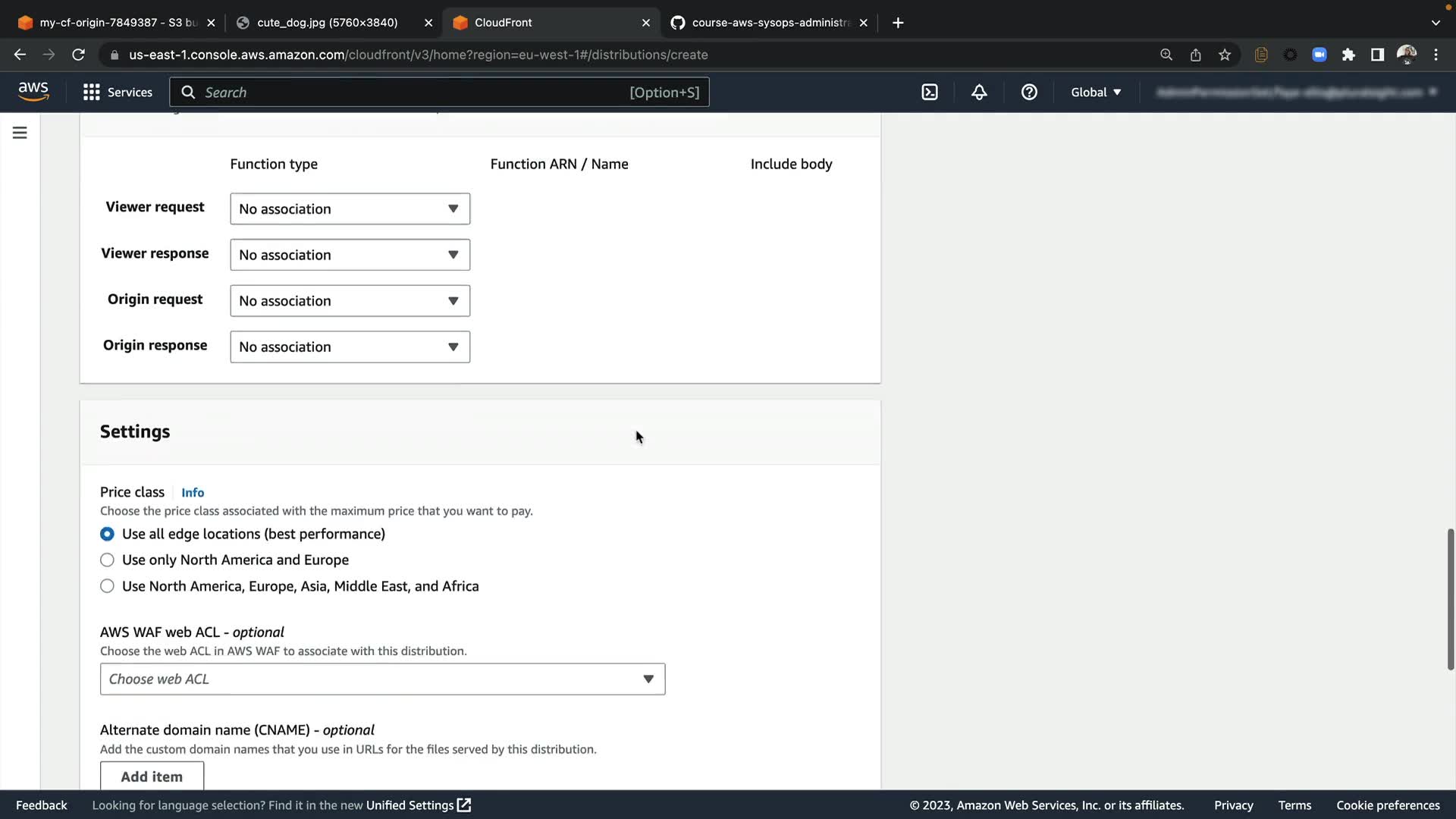Select Use all edge locations option

(107, 534)
